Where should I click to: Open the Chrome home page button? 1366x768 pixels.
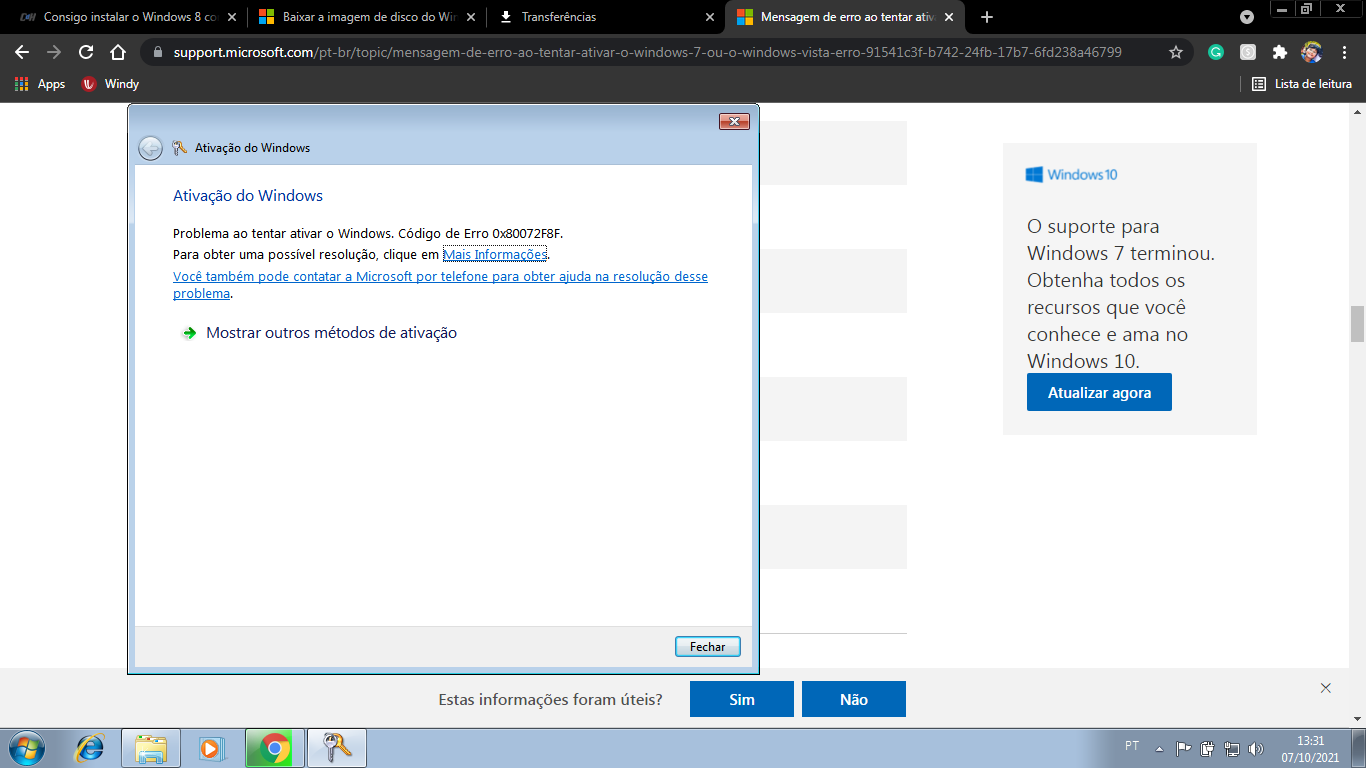[118, 52]
